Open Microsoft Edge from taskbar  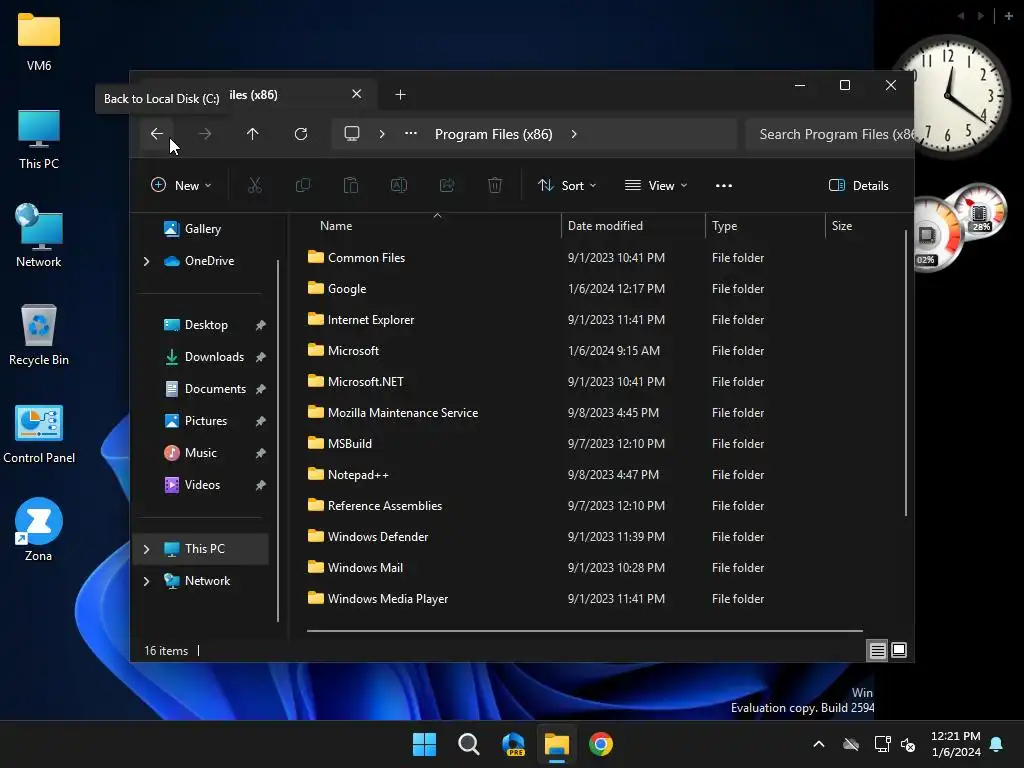[513, 744]
